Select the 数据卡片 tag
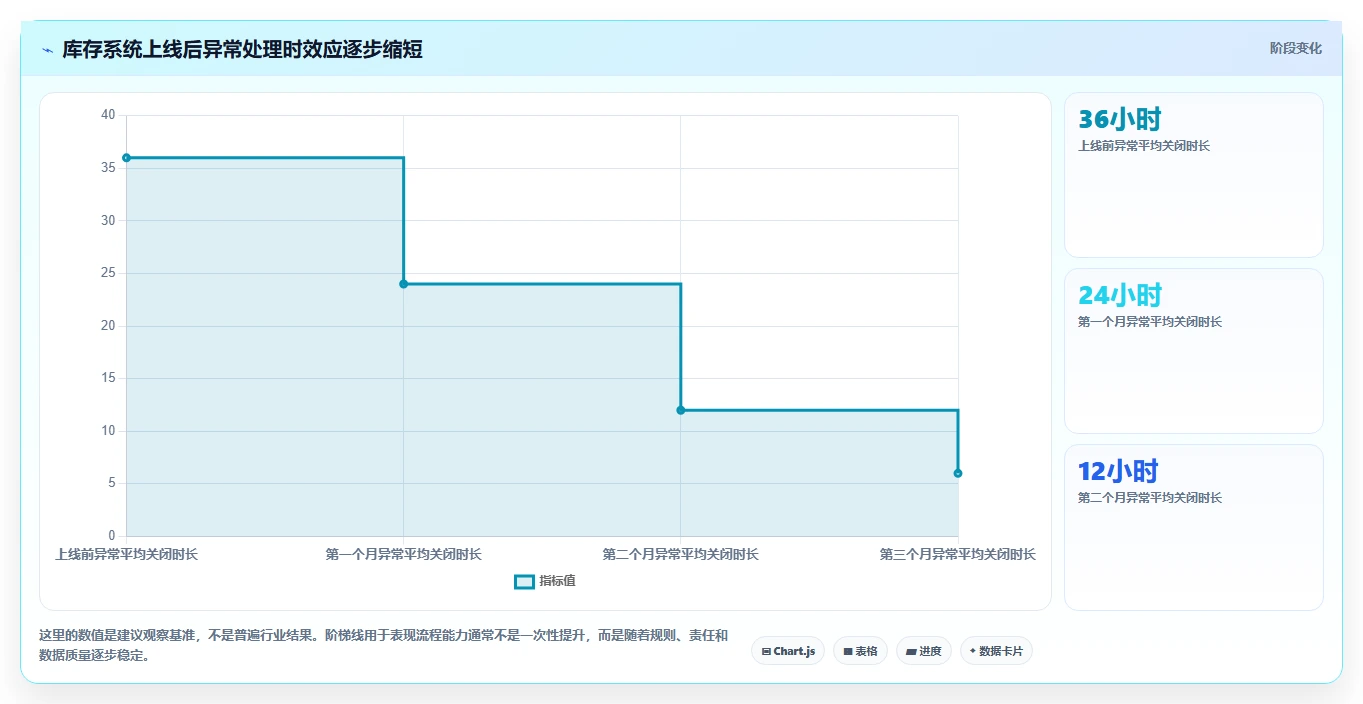The image size is (1363, 704). point(996,651)
